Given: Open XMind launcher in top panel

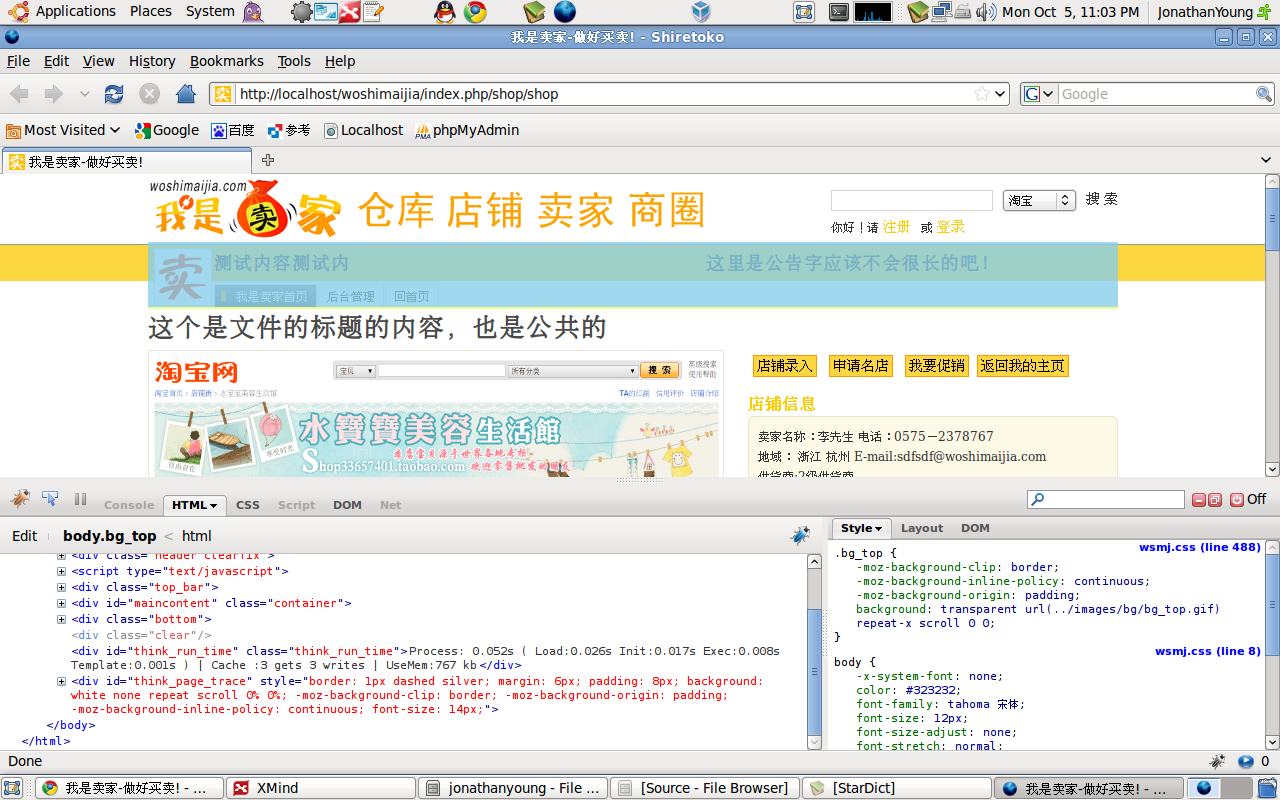Looking at the screenshot, I should (x=349, y=12).
